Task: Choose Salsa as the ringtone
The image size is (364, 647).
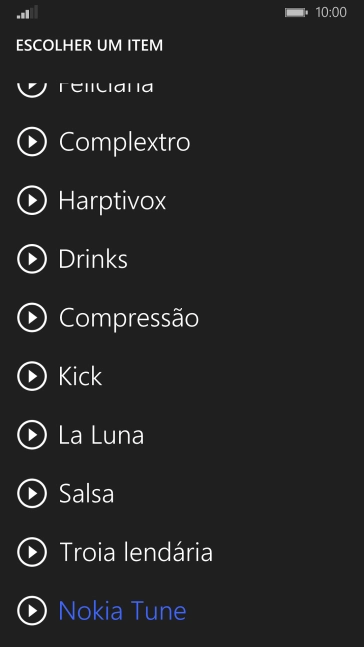Action: coord(86,494)
